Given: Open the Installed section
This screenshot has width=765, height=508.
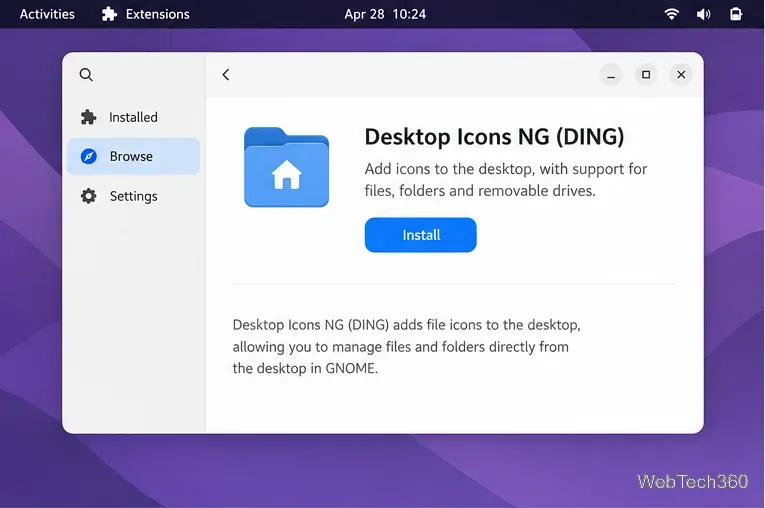Looking at the screenshot, I should coord(133,117).
